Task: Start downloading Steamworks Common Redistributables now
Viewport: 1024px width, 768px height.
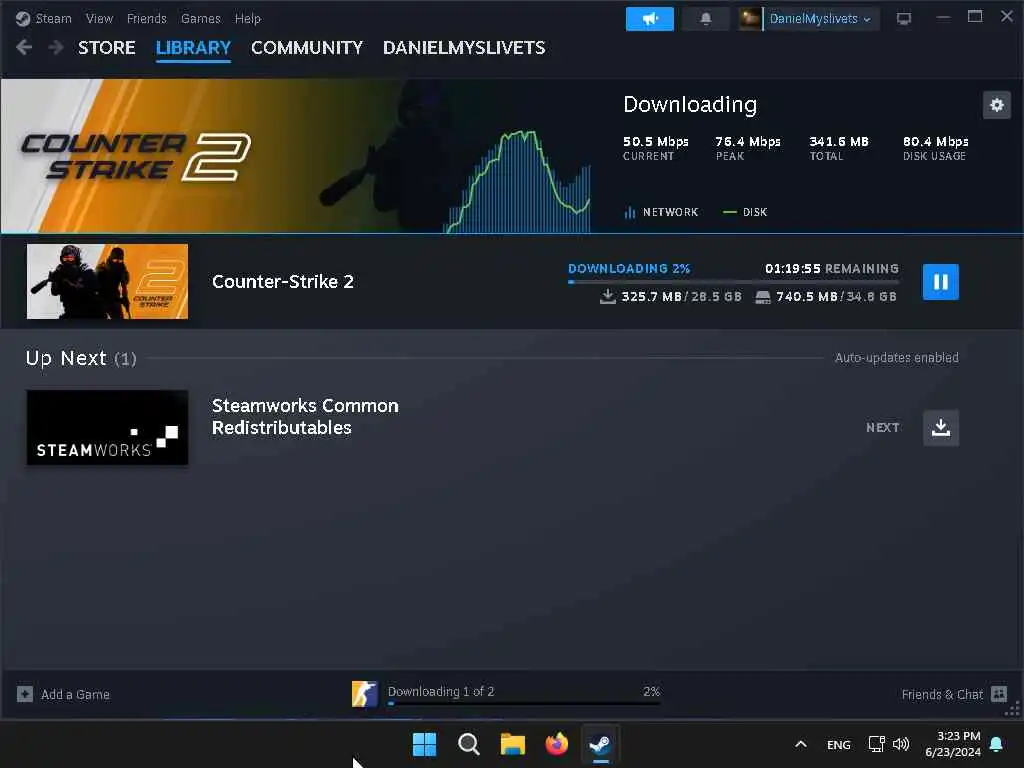Action: click(x=940, y=428)
